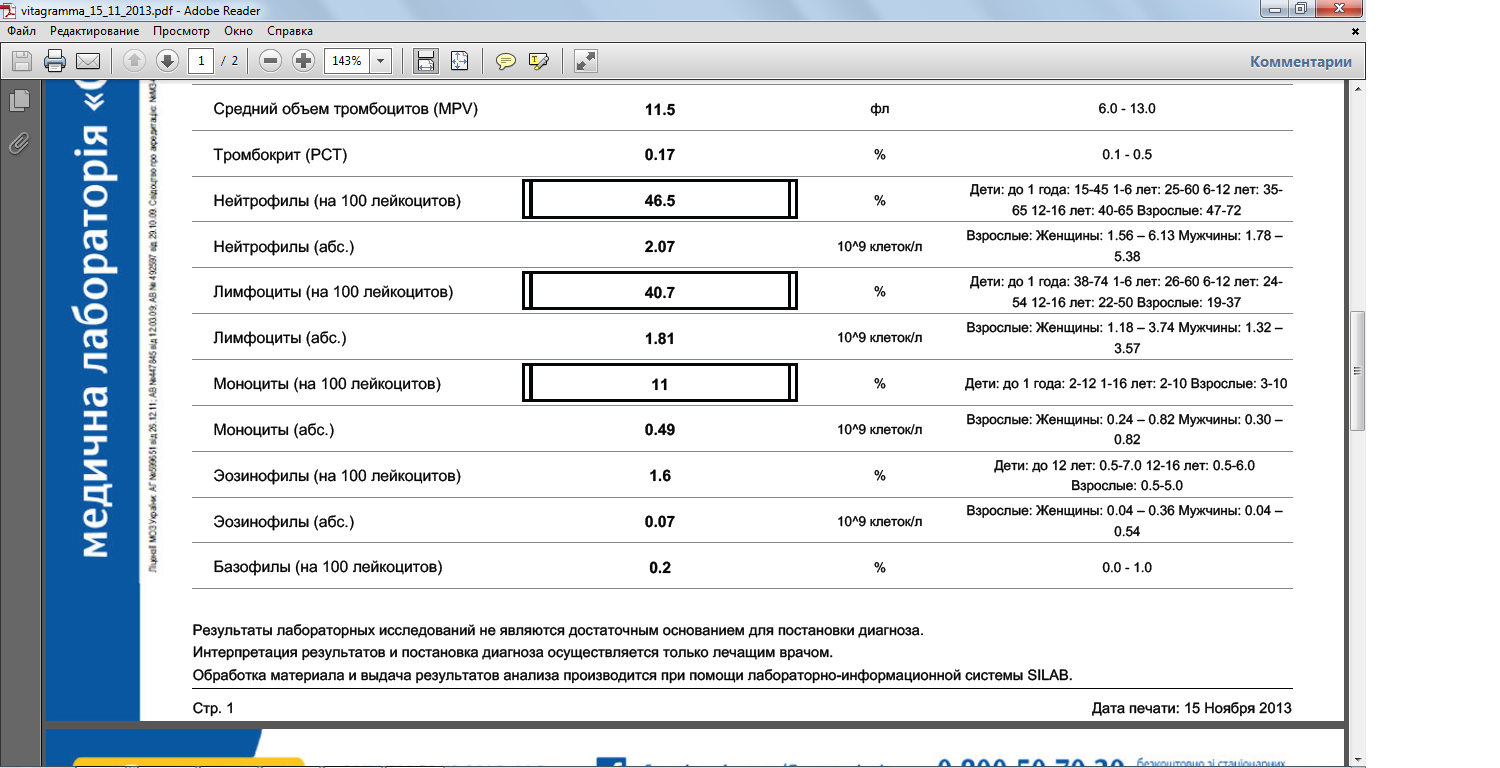Image resolution: width=1500 pixels, height=768 pixels.
Task: Click the Нейтрофилы (абс.) value 2.07
Action: pos(660,247)
